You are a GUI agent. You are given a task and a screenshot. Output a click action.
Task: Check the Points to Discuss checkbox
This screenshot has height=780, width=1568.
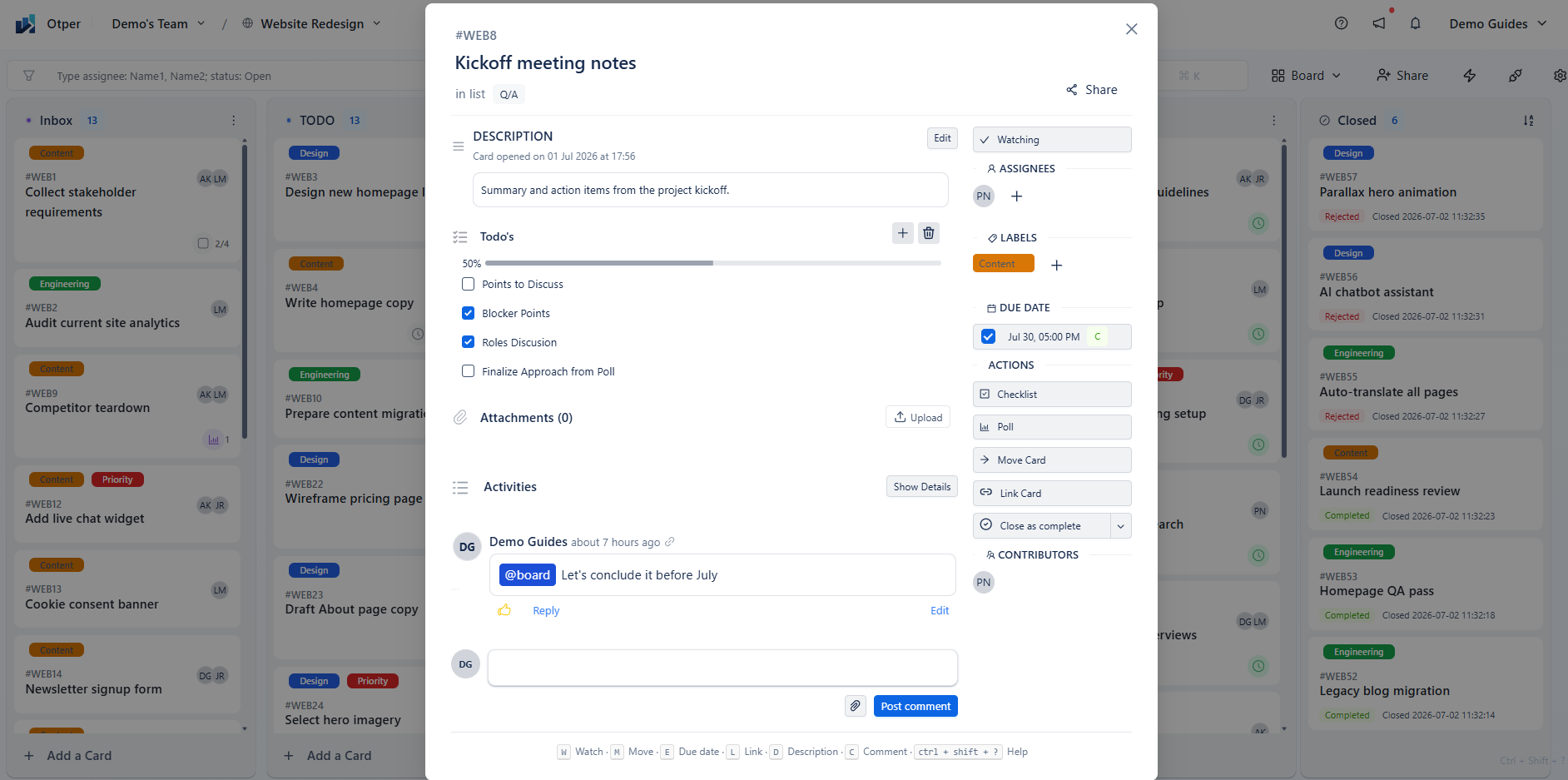tap(469, 284)
